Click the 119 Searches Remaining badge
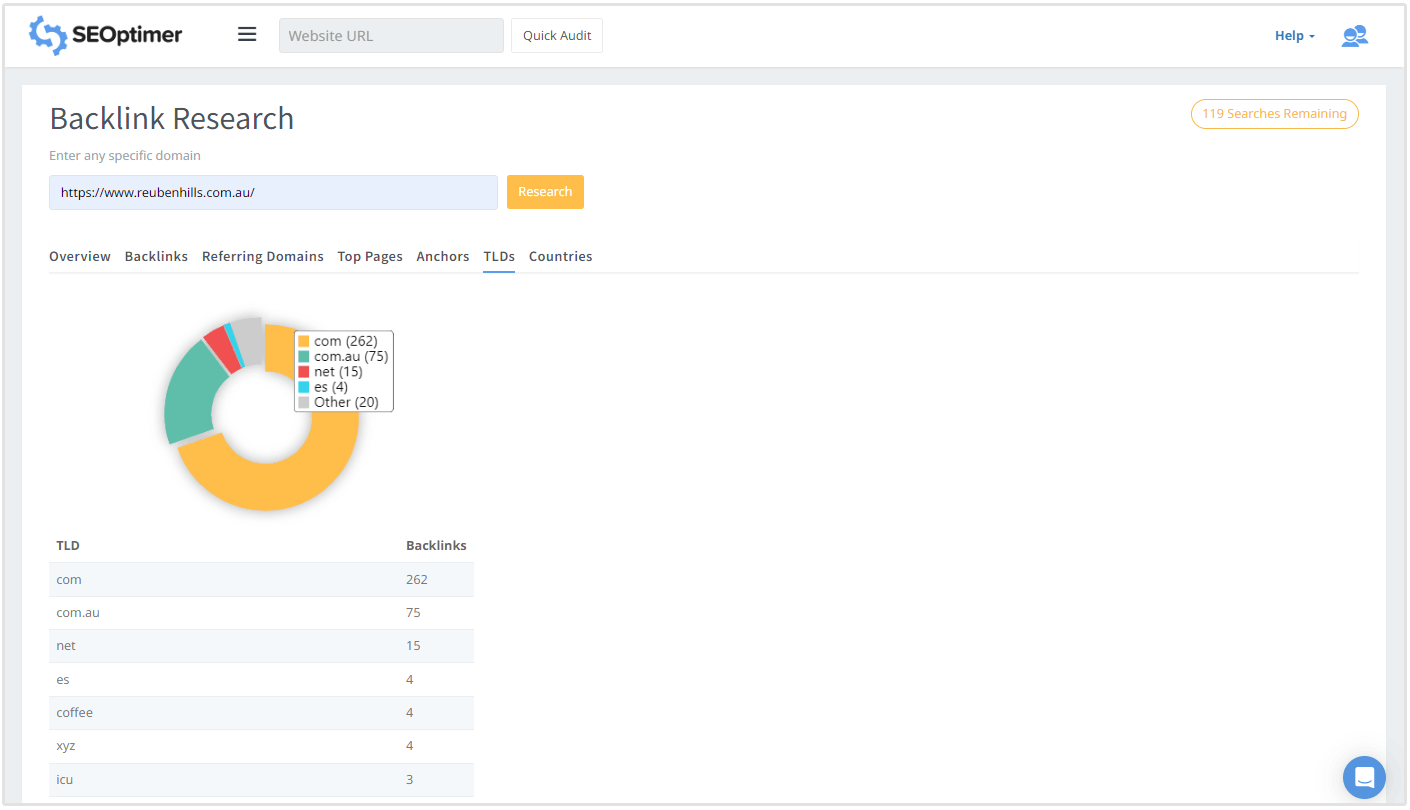The width and height of the screenshot is (1410, 810). pos(1274,114)
